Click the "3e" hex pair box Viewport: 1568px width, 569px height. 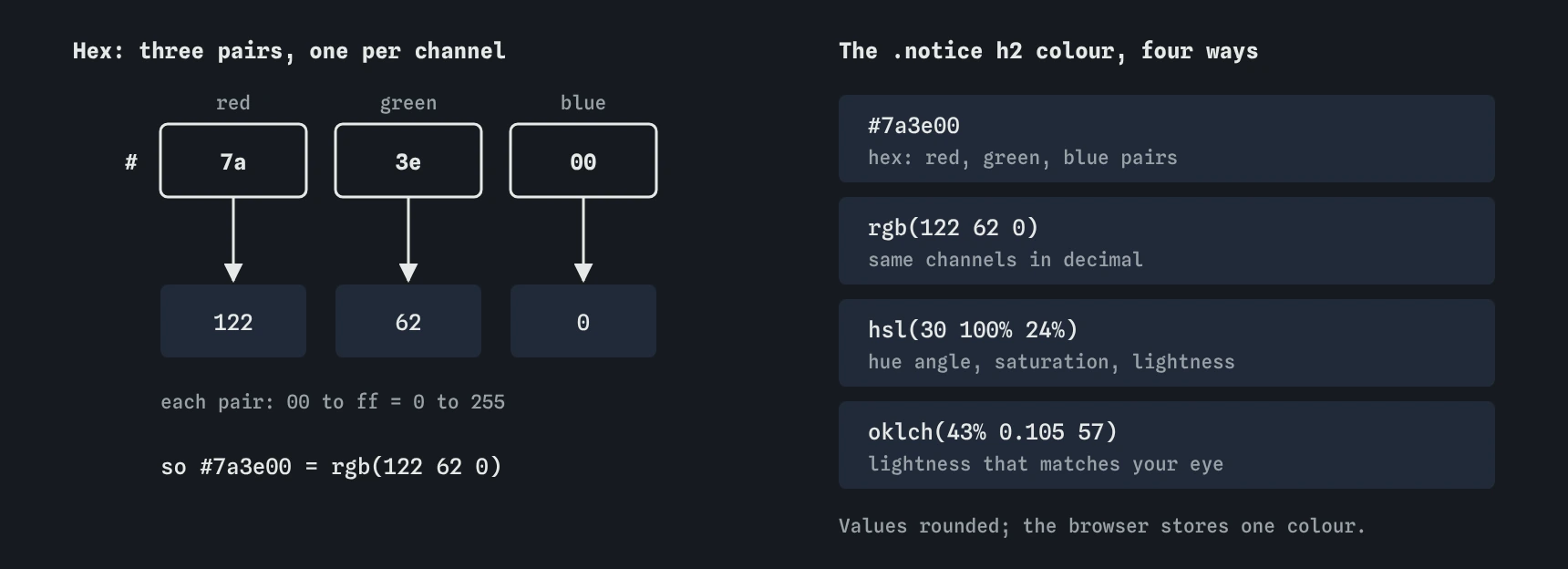pos(408,160)
